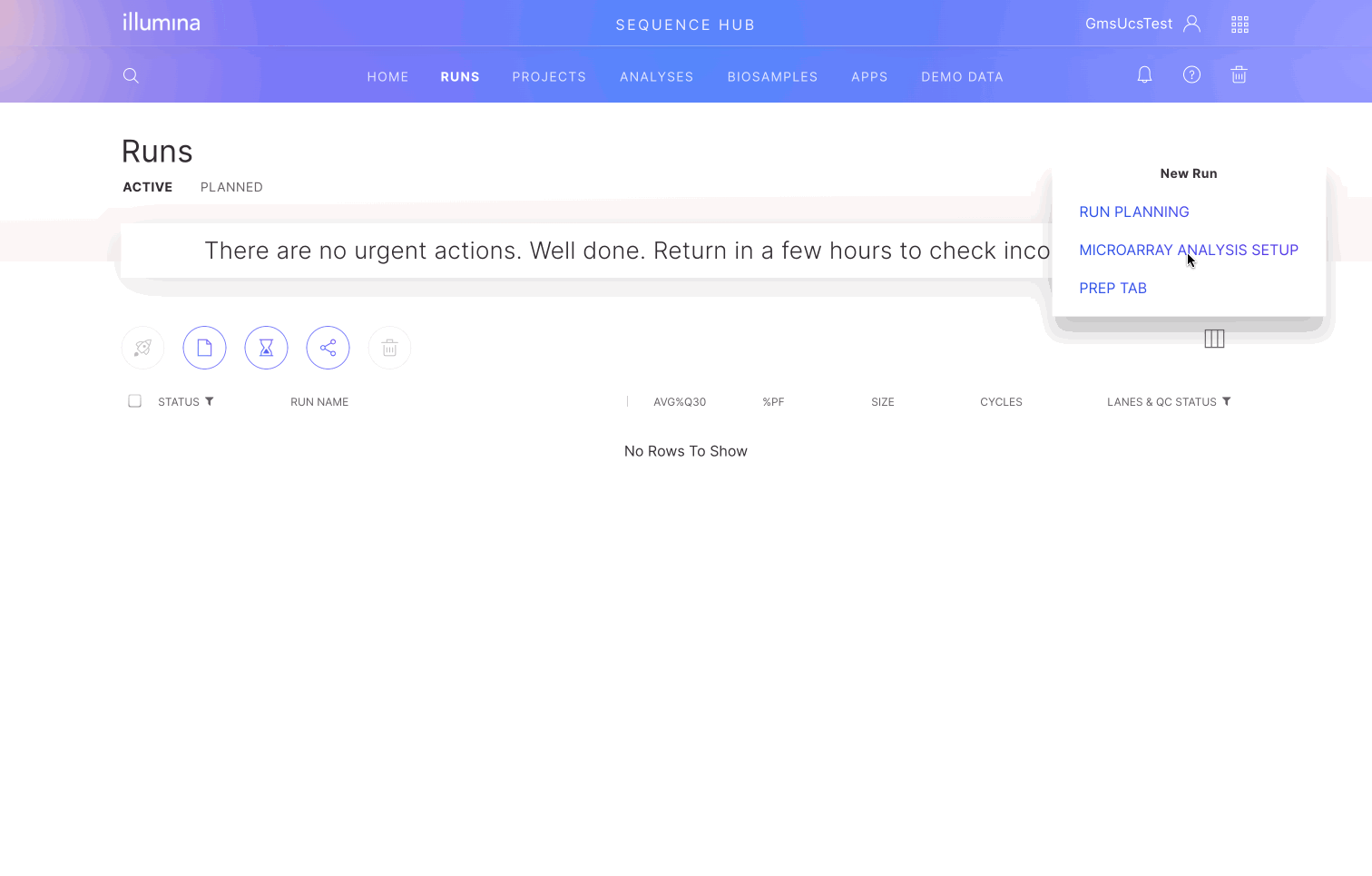Open the Biosamples page

point(772,77)
